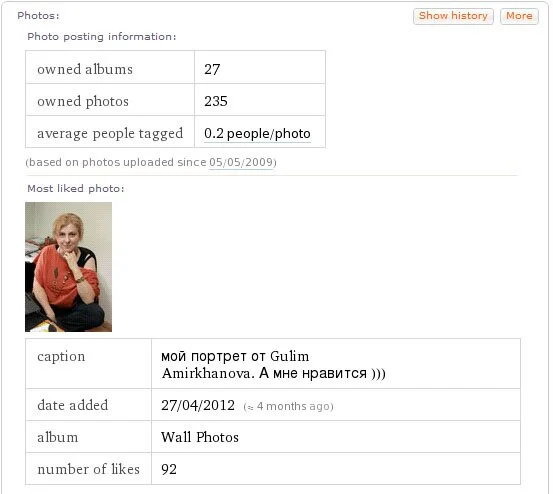Select the owned albums count 27
Viewport: 553px width, 494px height.
[x=212, y=69]
